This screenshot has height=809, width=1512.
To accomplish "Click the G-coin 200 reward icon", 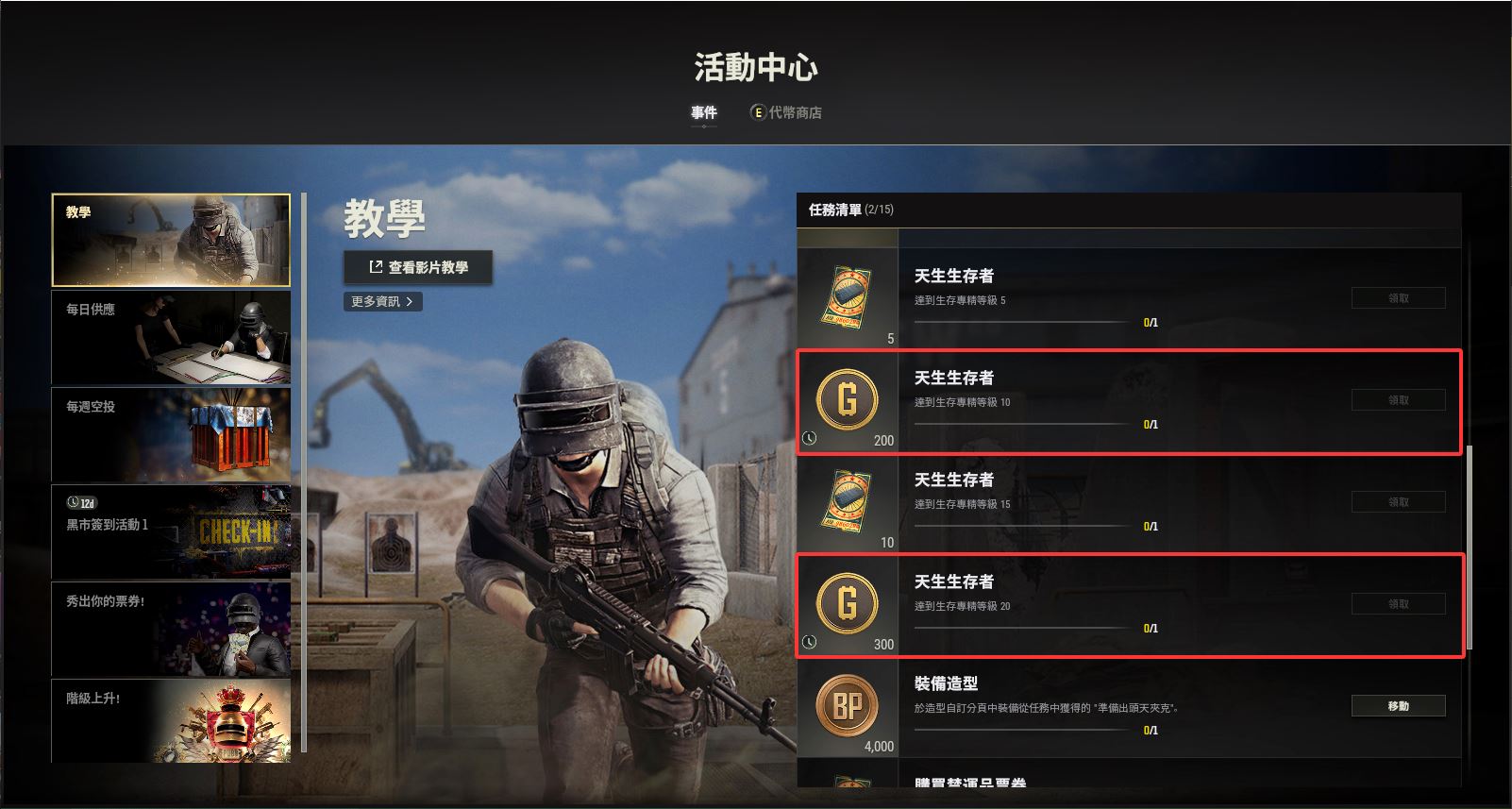I will pyautogui.click(x=847, y=400).
